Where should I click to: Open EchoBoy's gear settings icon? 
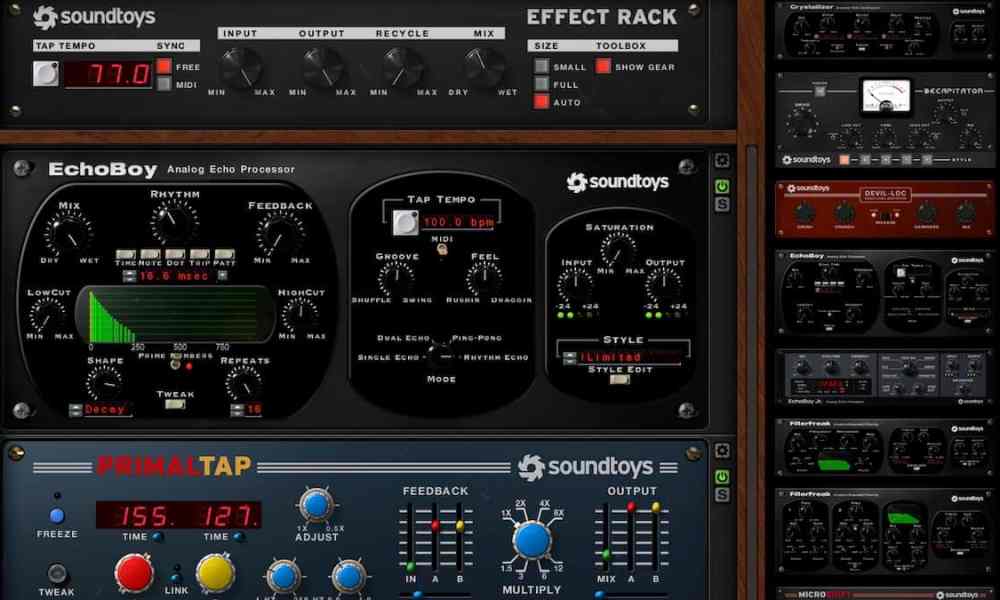pos(722,159)
